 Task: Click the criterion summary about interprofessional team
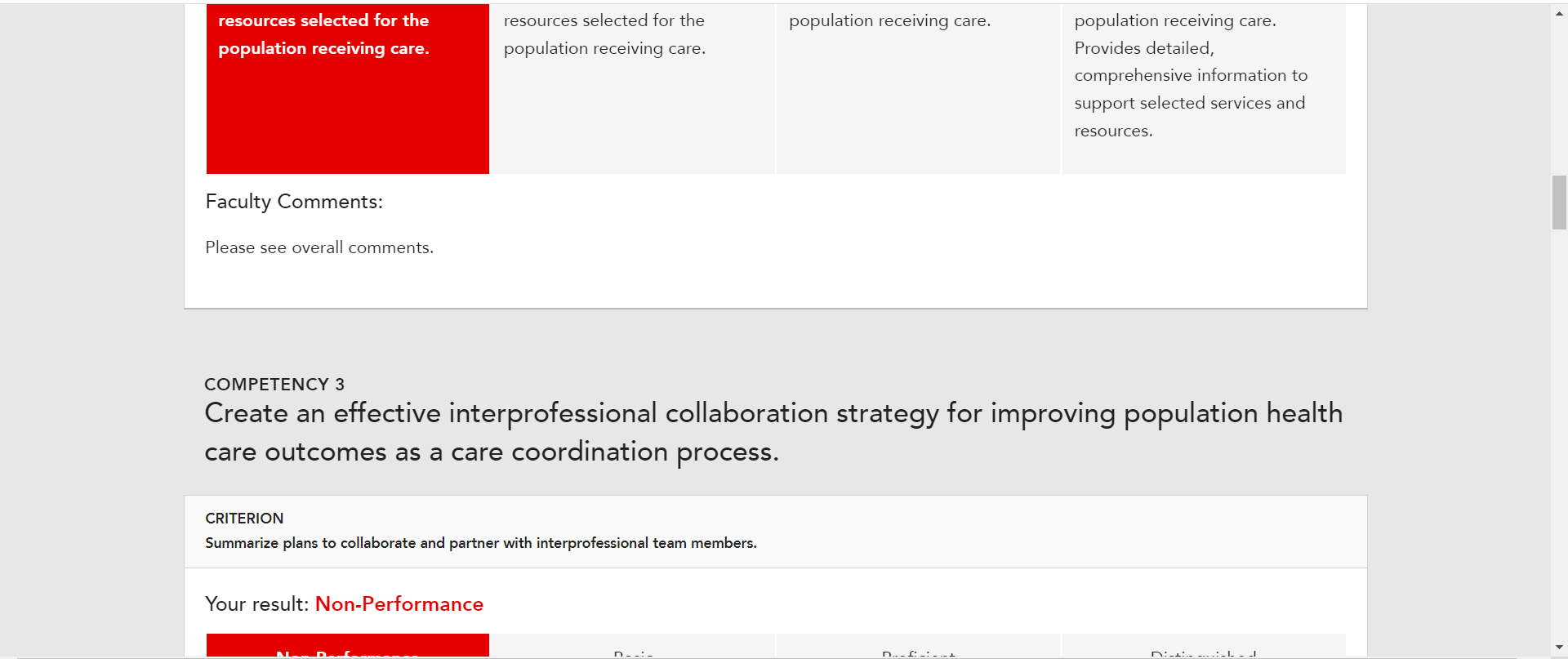481,543
